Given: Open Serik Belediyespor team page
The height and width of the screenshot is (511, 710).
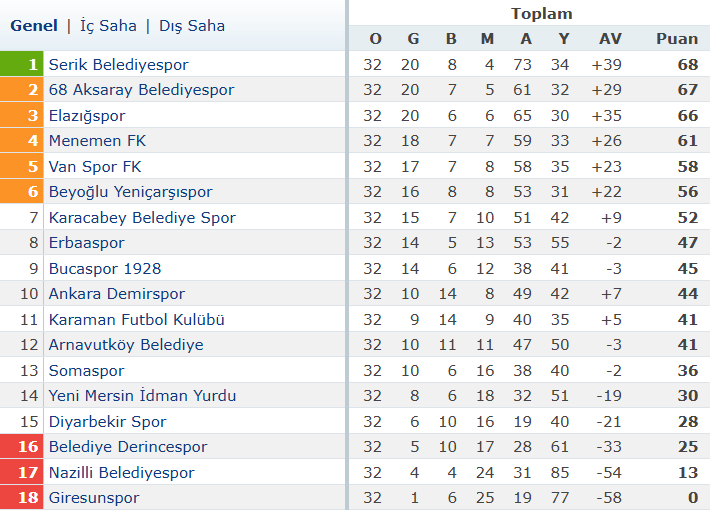Looking at the screenshot, I should click(119, 65).
